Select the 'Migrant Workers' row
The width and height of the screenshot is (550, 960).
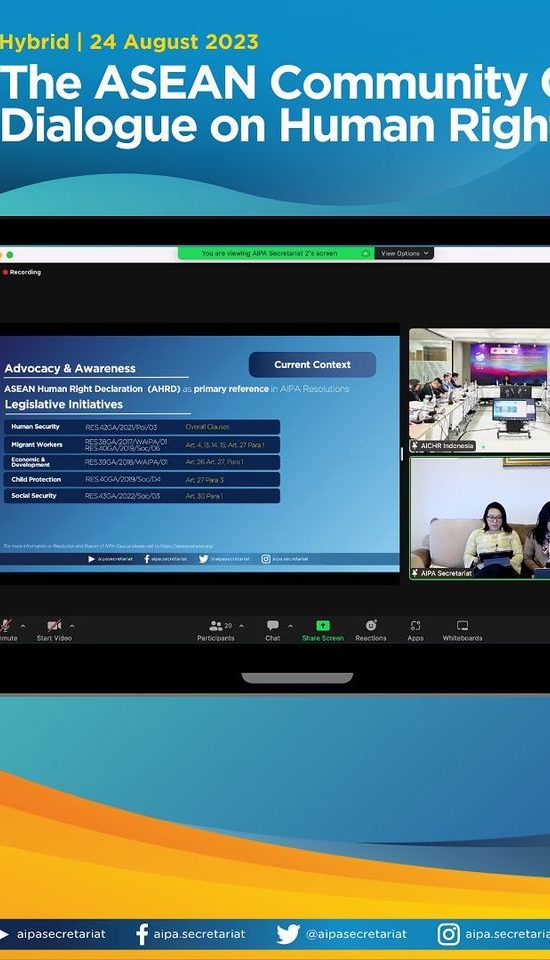pyautogui.click(x=142, y=444)
